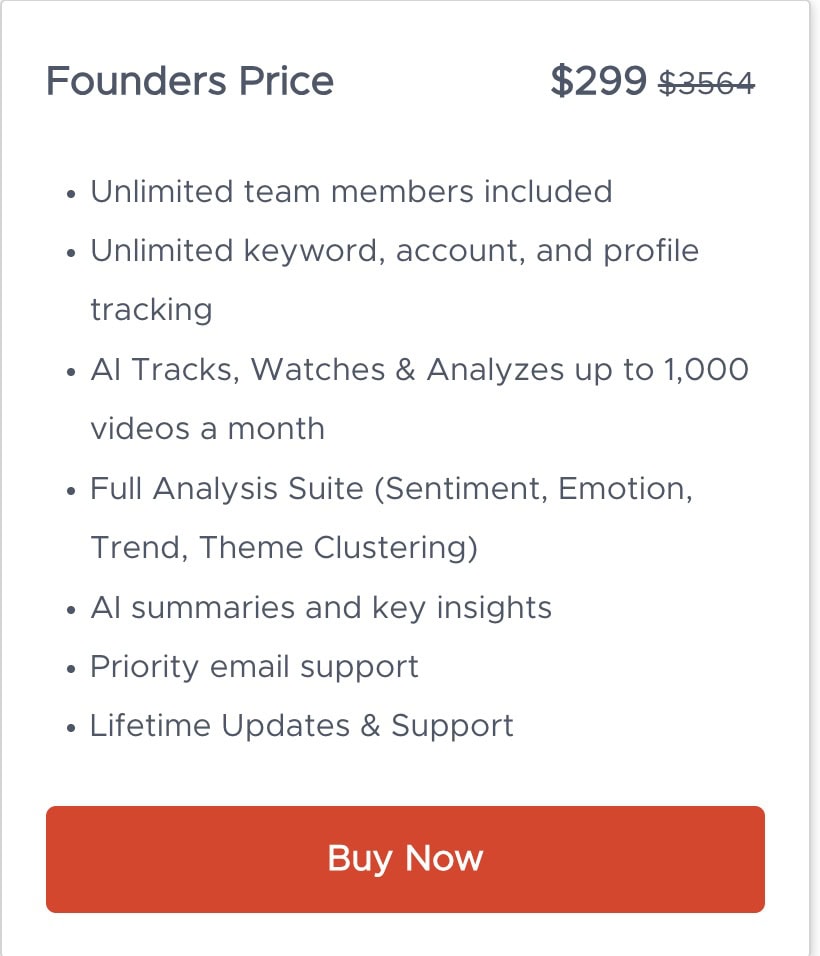Click the $299 price
Image resolution: width=820 pixels, height=956 pixels.
[x=598, y=81]
